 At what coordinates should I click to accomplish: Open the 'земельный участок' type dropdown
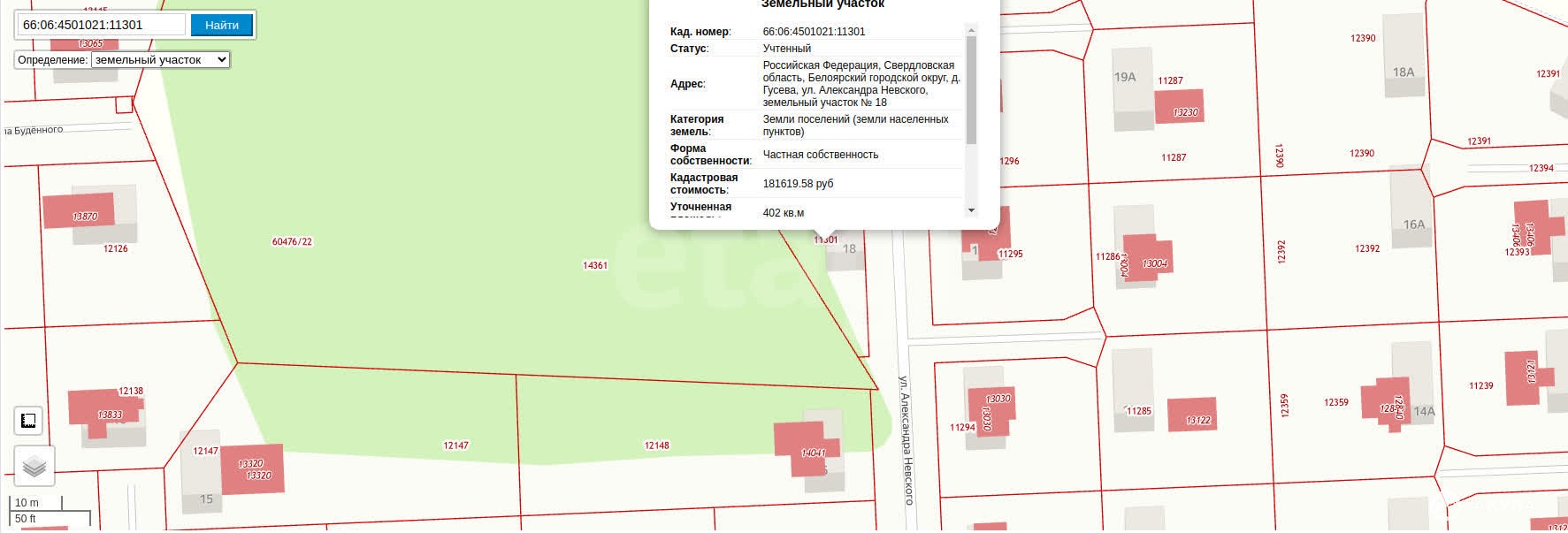pyautogui.click(x=160, y=60)
